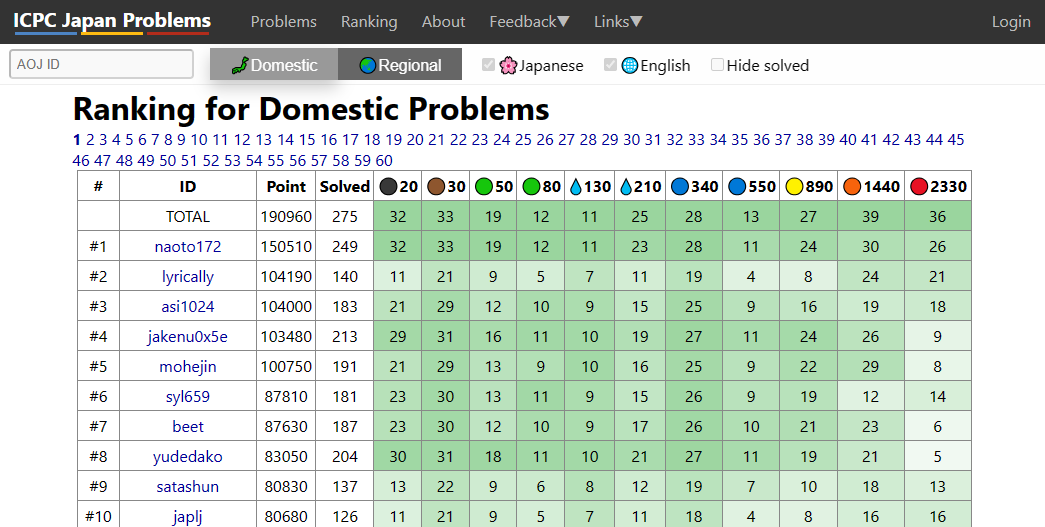Go to ranking page 25
Screen dimensions: 1045x527
[x=523, y=139]
